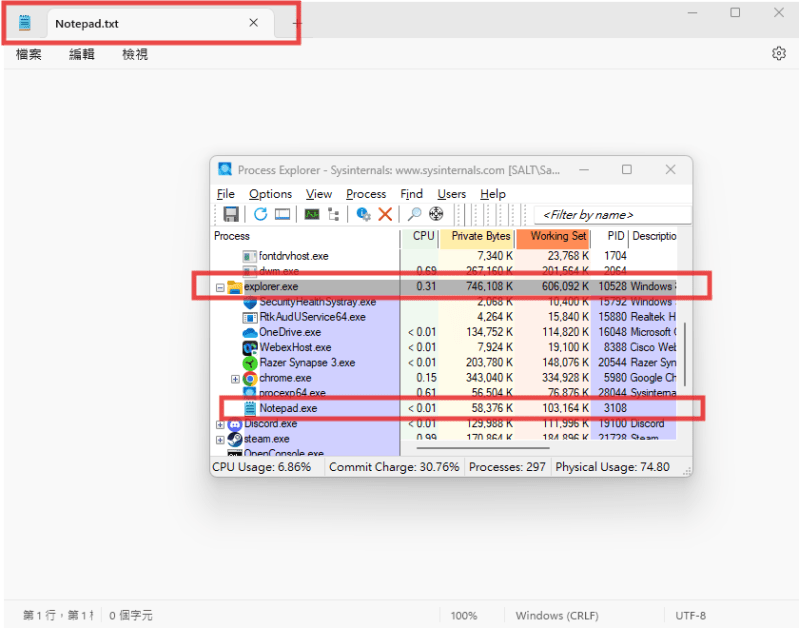799x628 pixels.
Task: Click the vertical scrollbar in the process list
Action: coord(685,354)
